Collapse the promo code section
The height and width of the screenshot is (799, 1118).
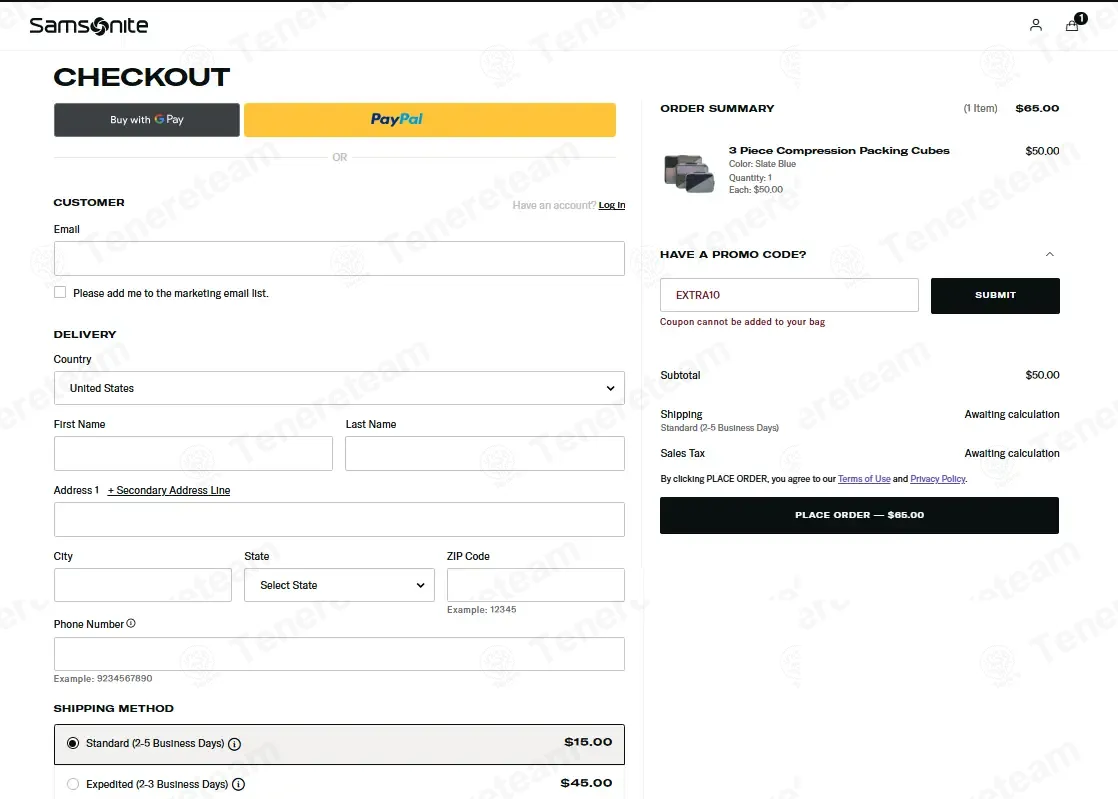tap(1050, 254)
